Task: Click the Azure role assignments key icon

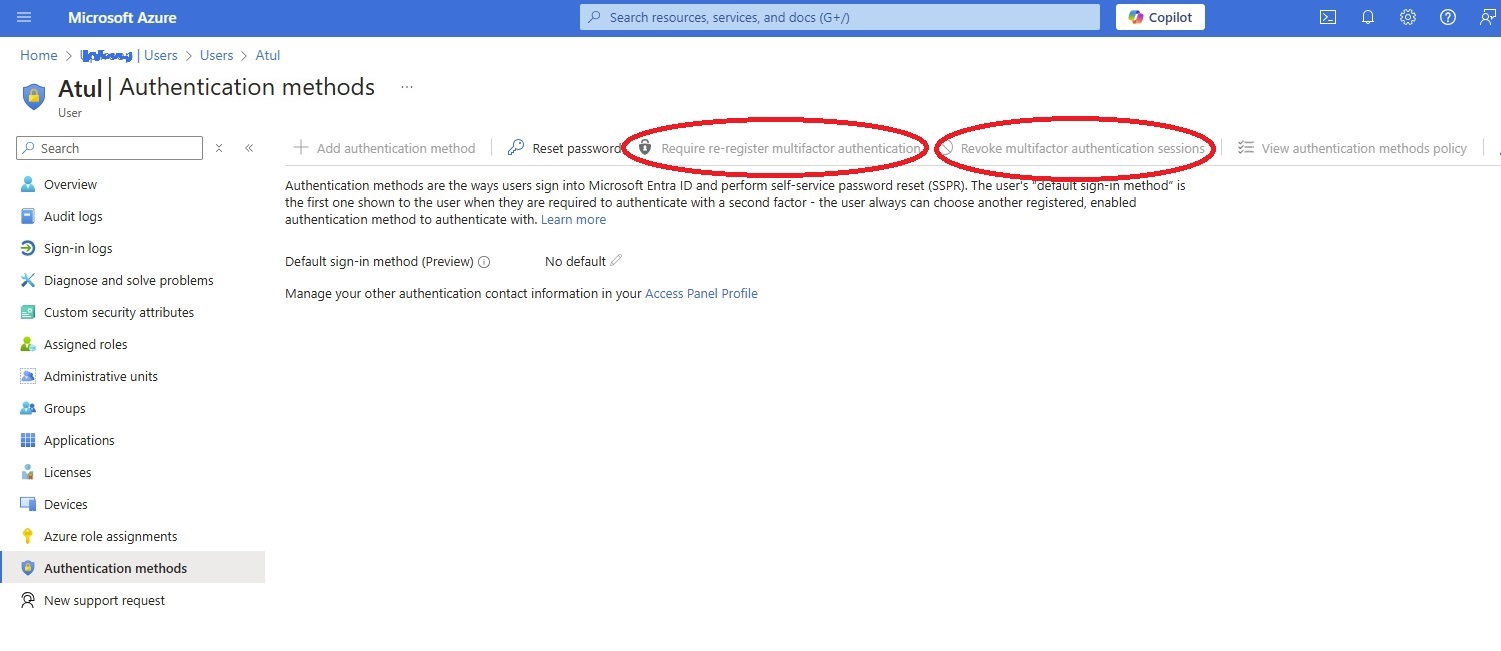Action: point(28,536)
